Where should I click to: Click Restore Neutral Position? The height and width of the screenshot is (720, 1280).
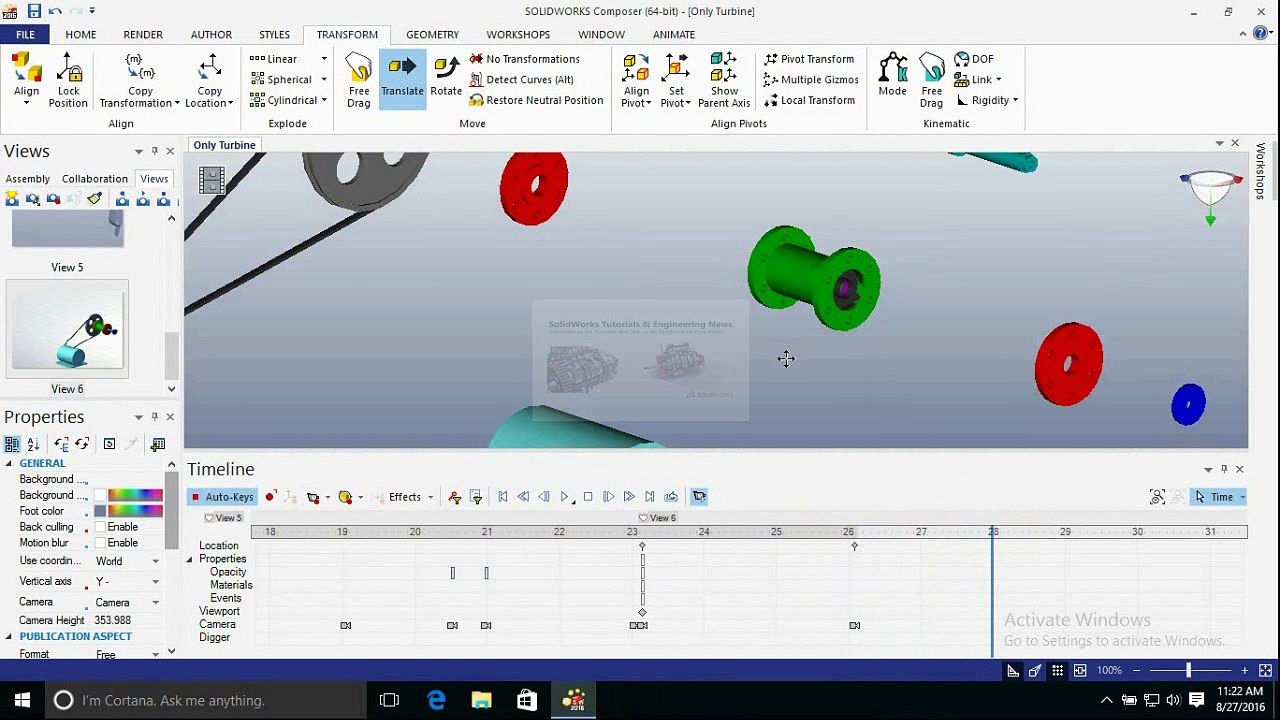[536, 100]
